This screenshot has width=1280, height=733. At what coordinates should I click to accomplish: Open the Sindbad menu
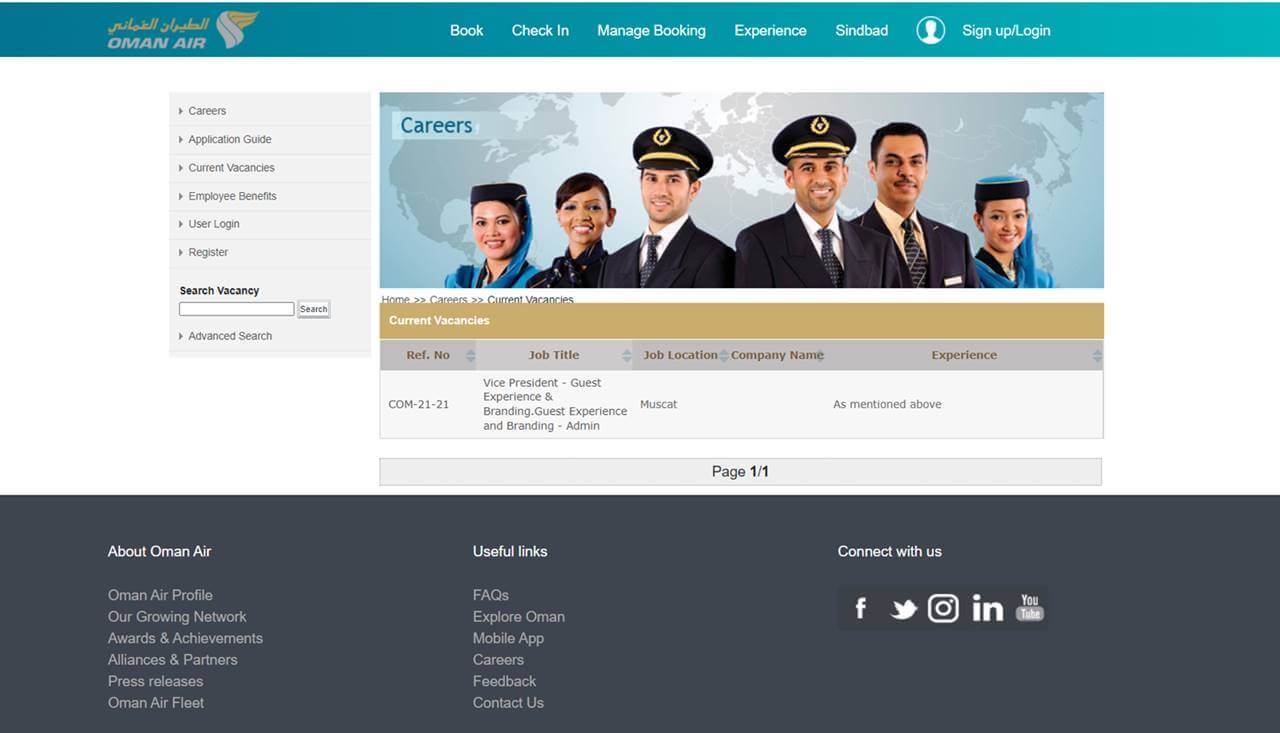(862, 30)
